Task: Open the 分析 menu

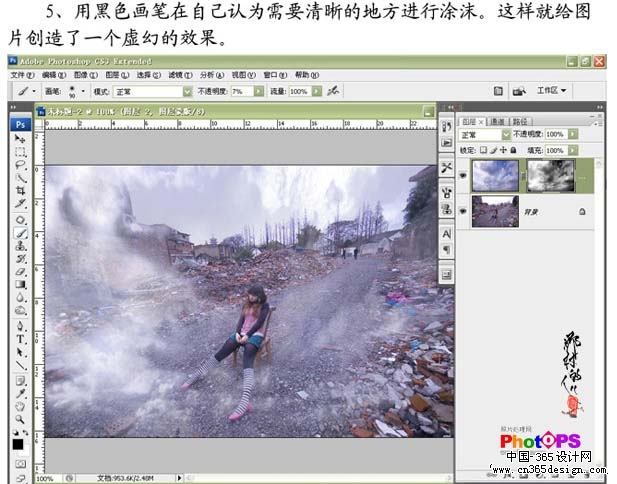Action: [x=212, y=75]
